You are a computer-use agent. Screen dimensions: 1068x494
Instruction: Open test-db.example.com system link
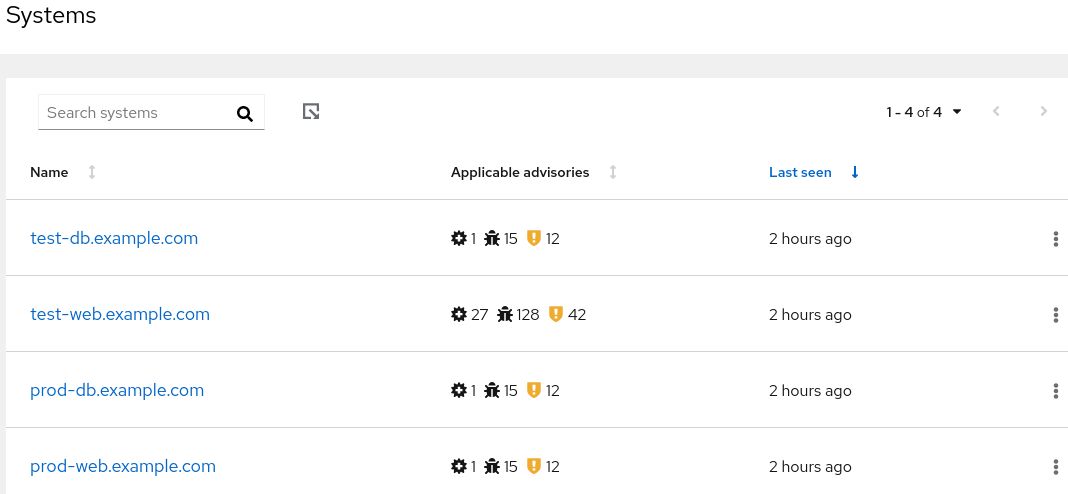pyautogui.click(x=114, y=239)
